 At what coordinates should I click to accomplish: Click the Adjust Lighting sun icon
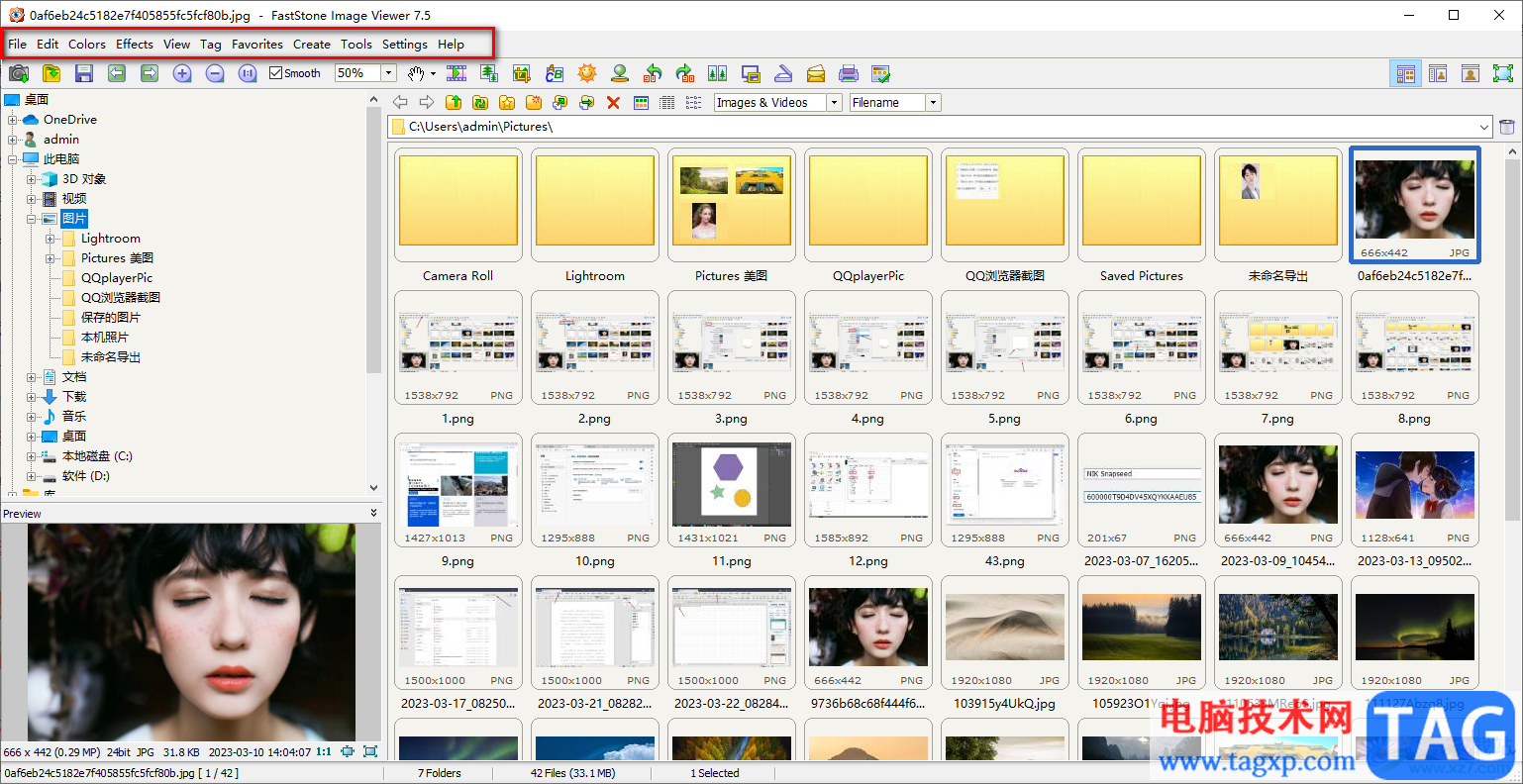[587, 73]
